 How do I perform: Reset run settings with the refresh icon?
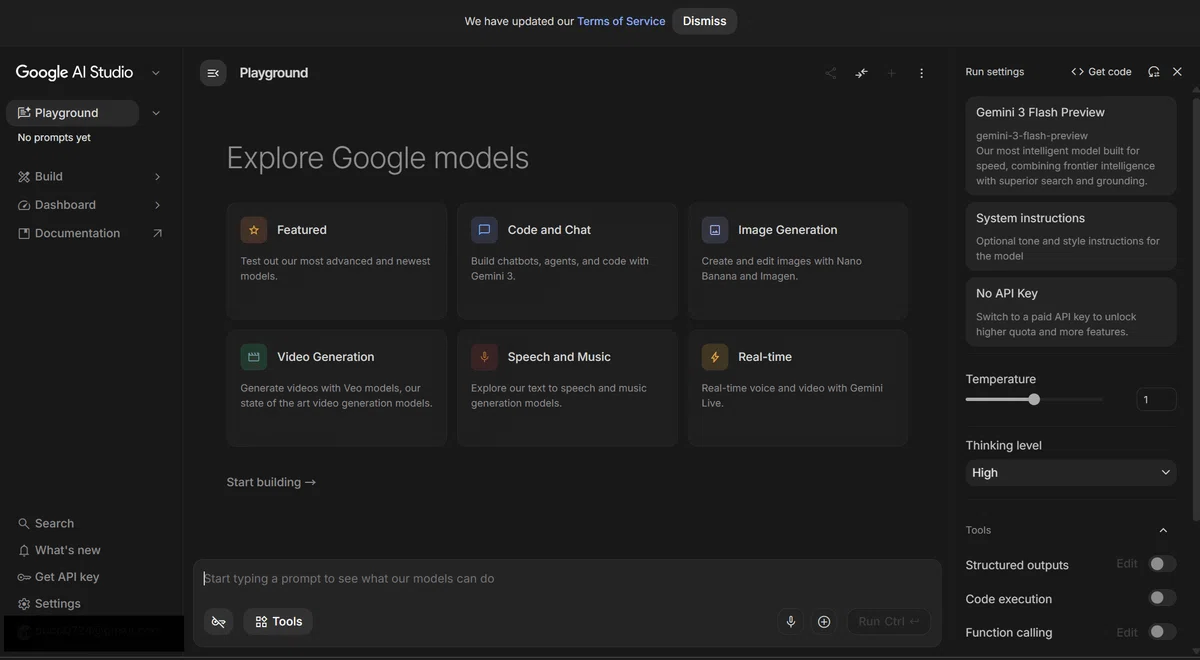pos(1154,72)
